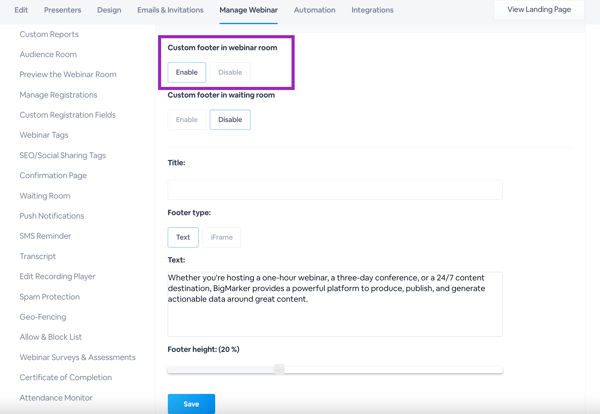Go to the Automation tab

tap(315, 10)
